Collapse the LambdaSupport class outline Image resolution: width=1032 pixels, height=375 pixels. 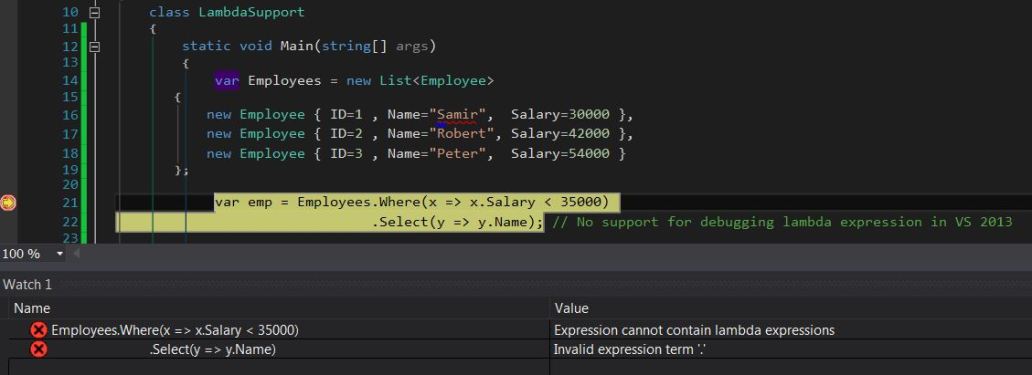click(x=95, y=12)
